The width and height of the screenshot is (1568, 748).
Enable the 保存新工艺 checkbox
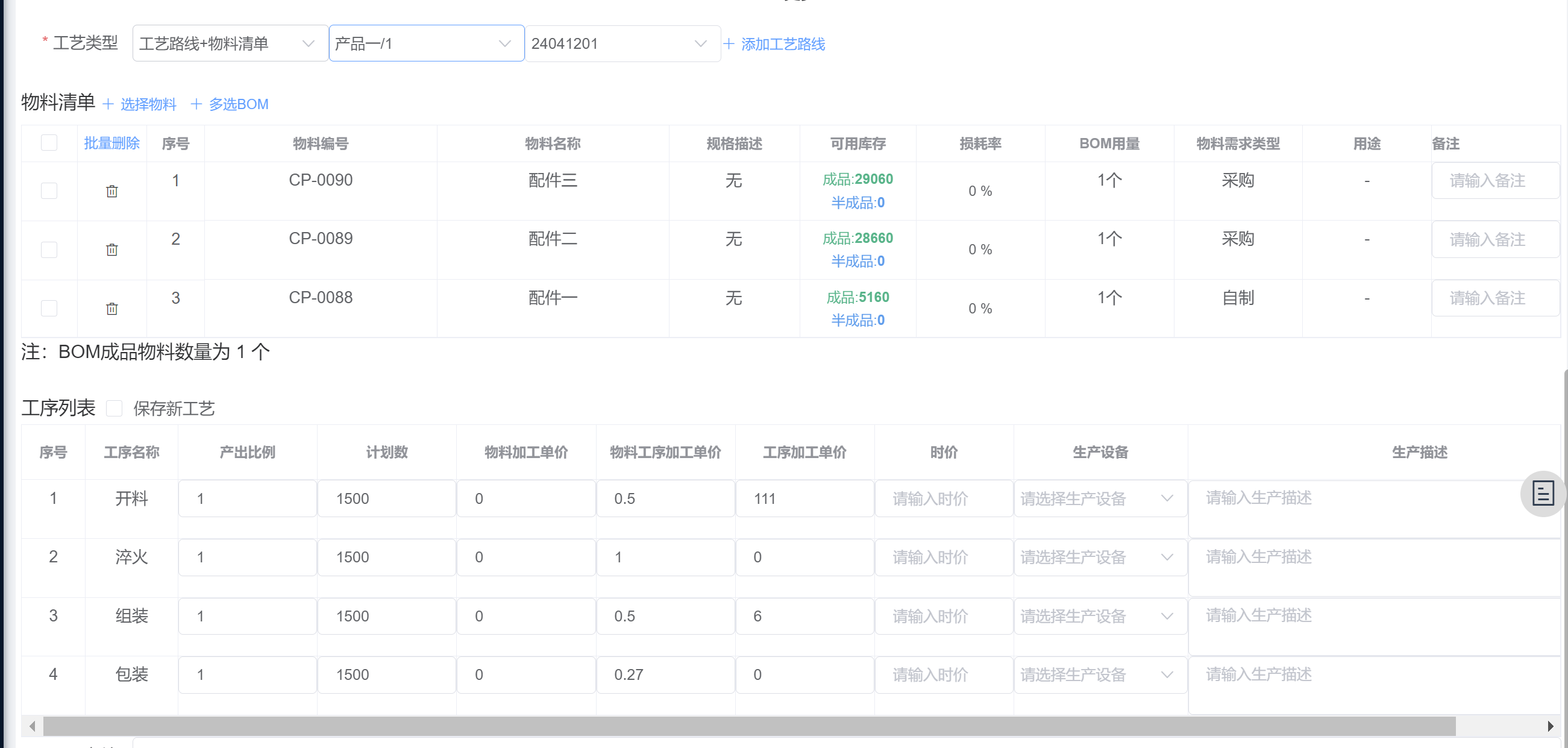pyautogui.click(x=114, y=408)
